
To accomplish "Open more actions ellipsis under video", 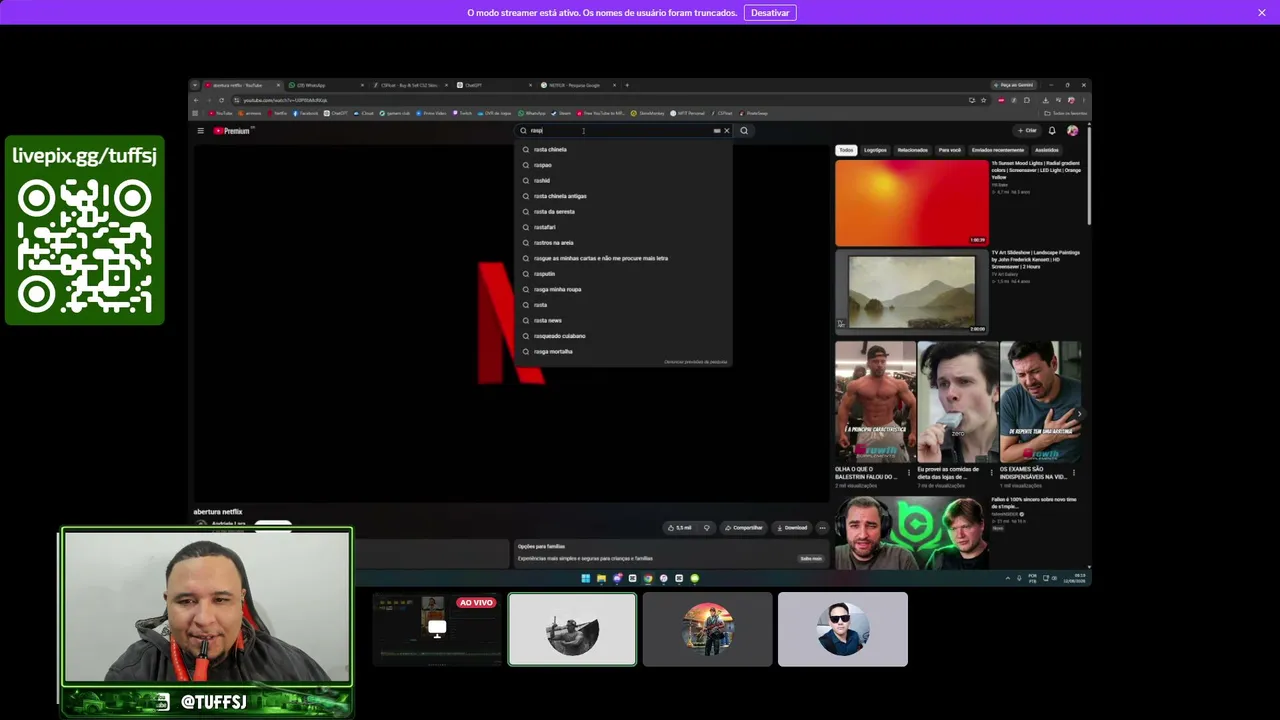I will tap(822, 528).
